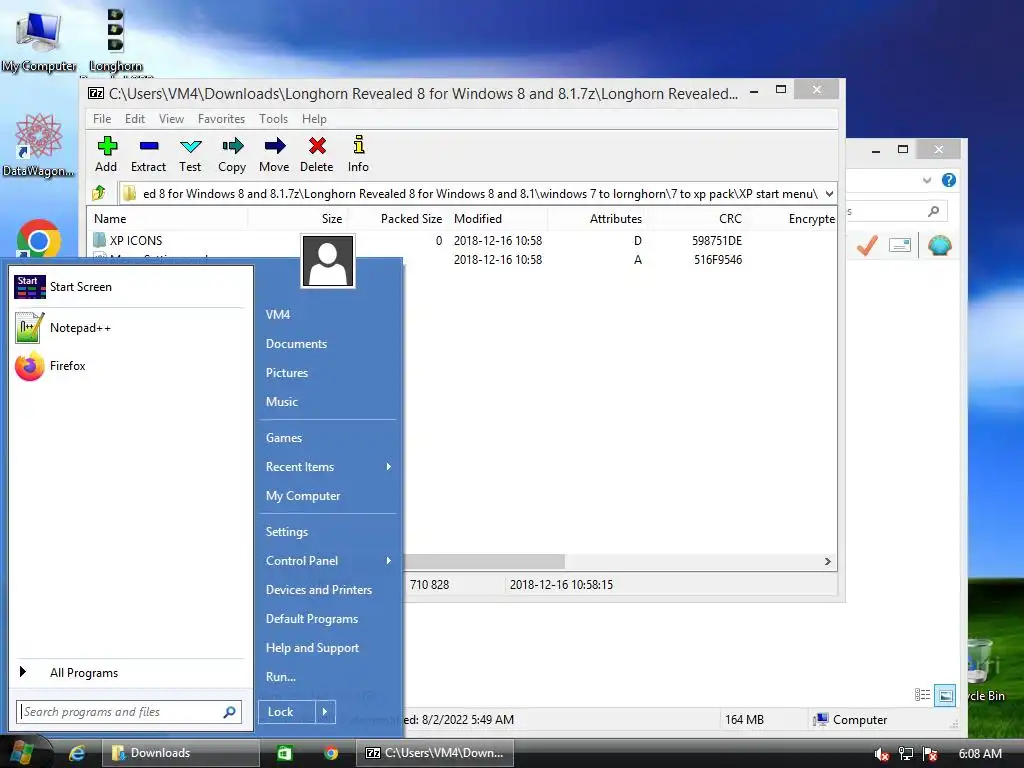
Task: Click the muted volume tray icon
Action: coord(882,754)
